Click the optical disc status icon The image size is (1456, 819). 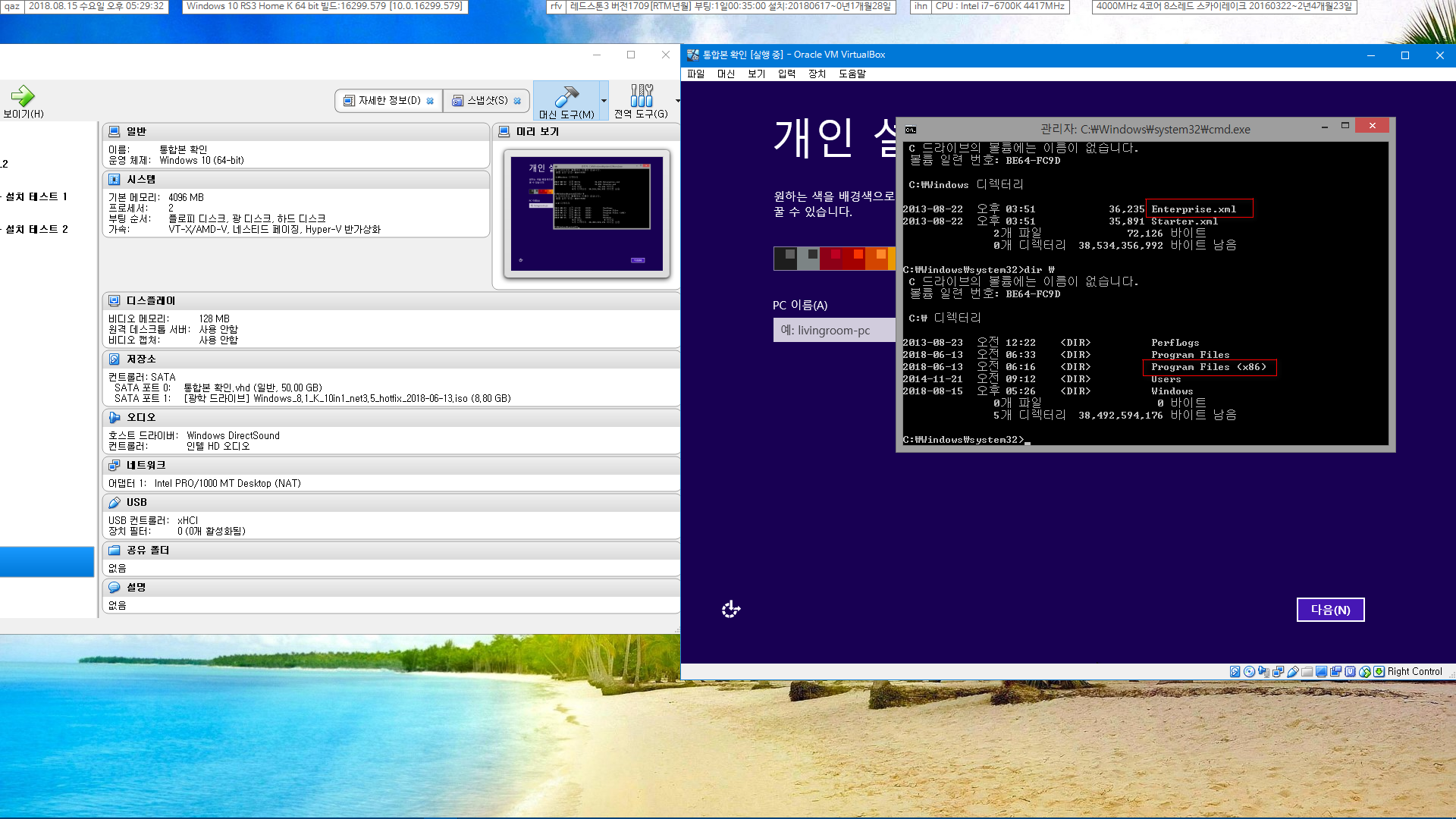click(x=1249, y=672)
